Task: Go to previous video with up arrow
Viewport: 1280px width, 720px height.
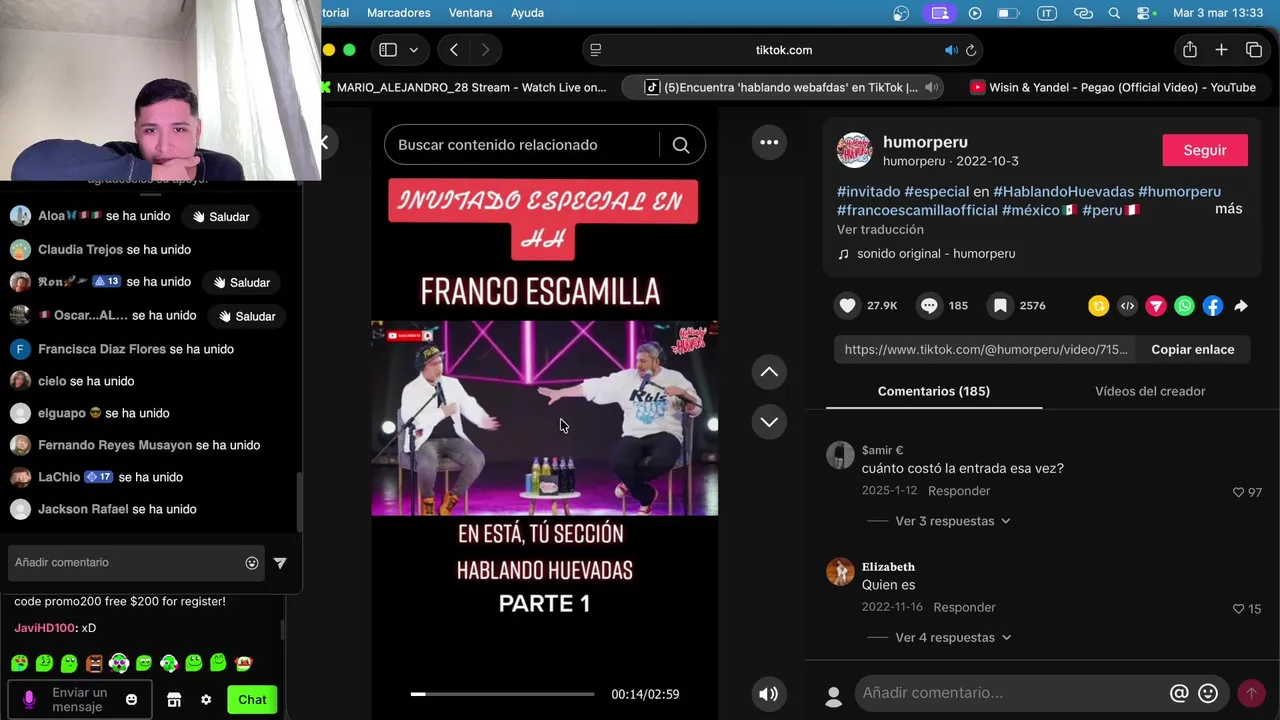Action: [x=769, y=372]
